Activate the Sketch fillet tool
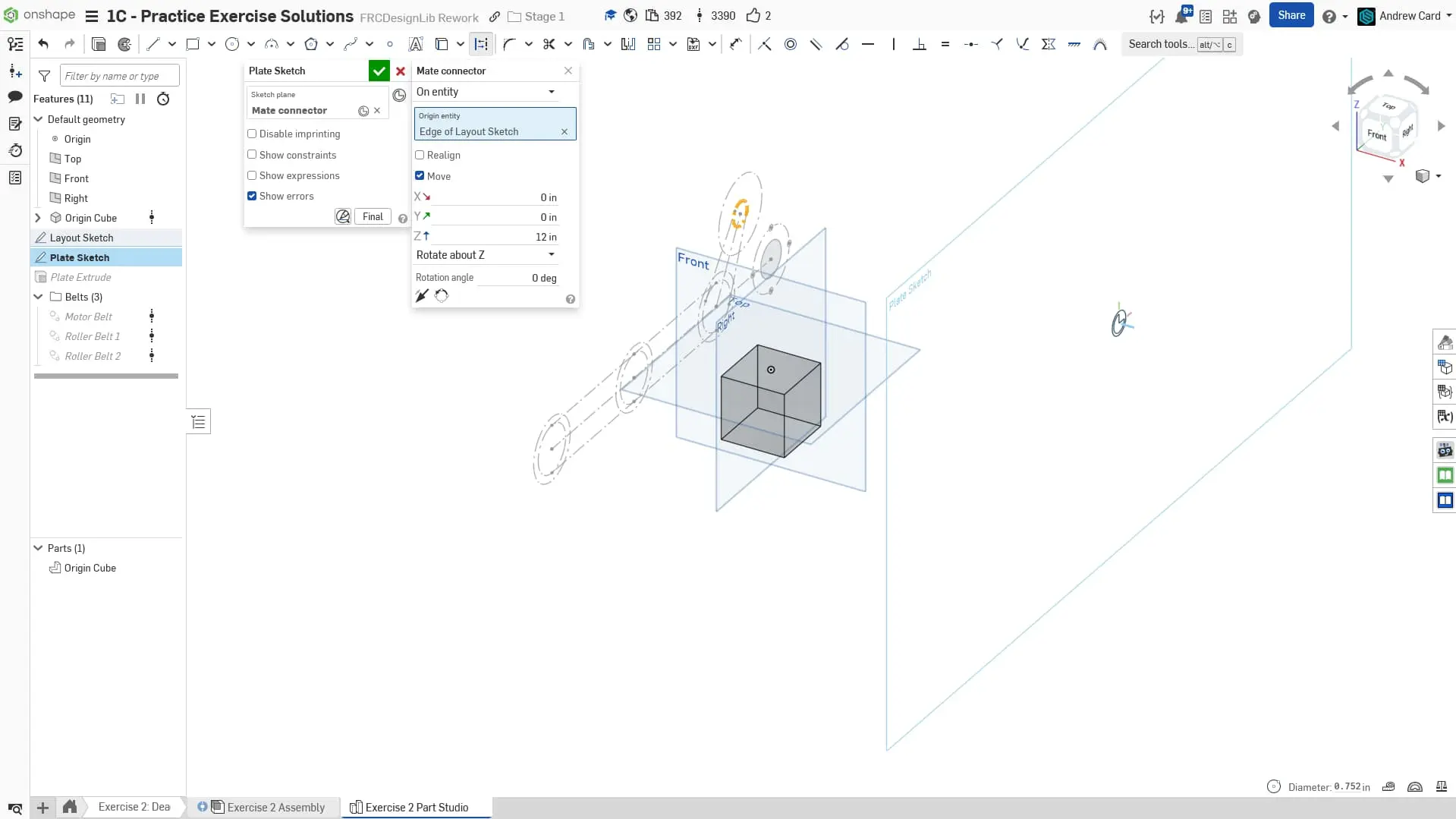Viewport: 1456px width, 819px height. tap(509, 44)
